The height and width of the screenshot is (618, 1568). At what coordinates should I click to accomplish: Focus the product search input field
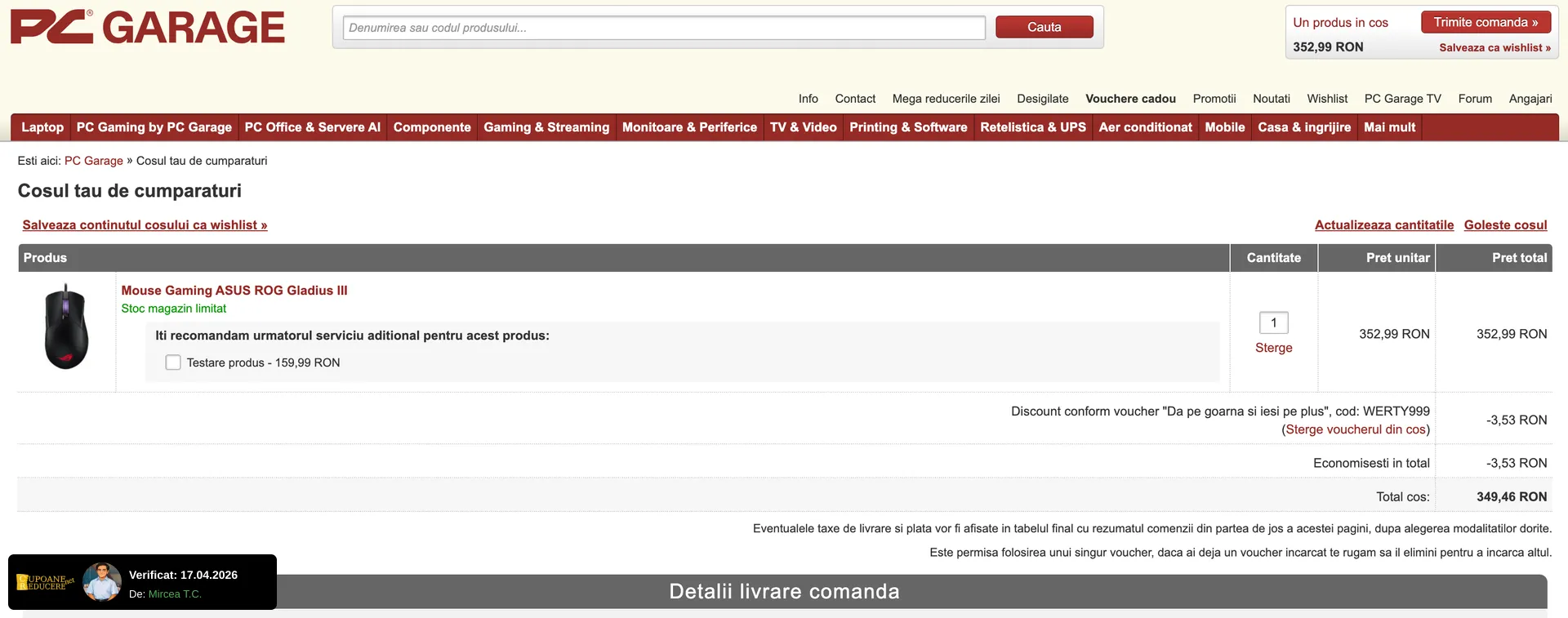663,28
